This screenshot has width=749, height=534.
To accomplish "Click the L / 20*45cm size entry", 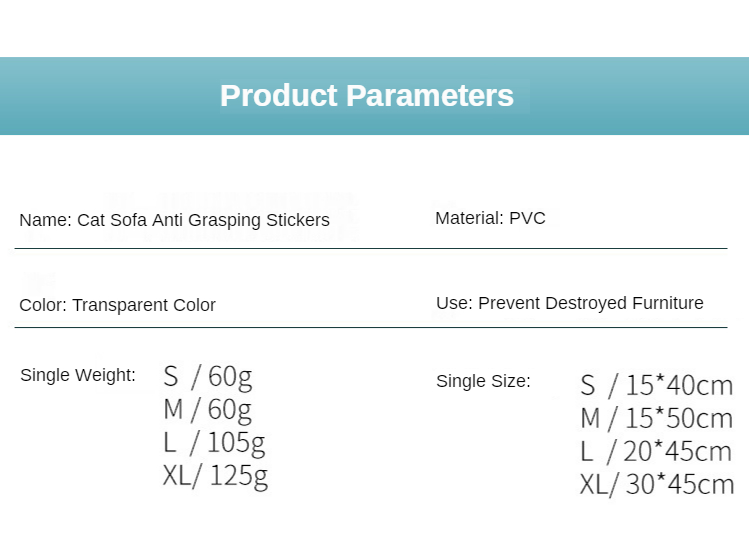I will click(x=656, y=451).
